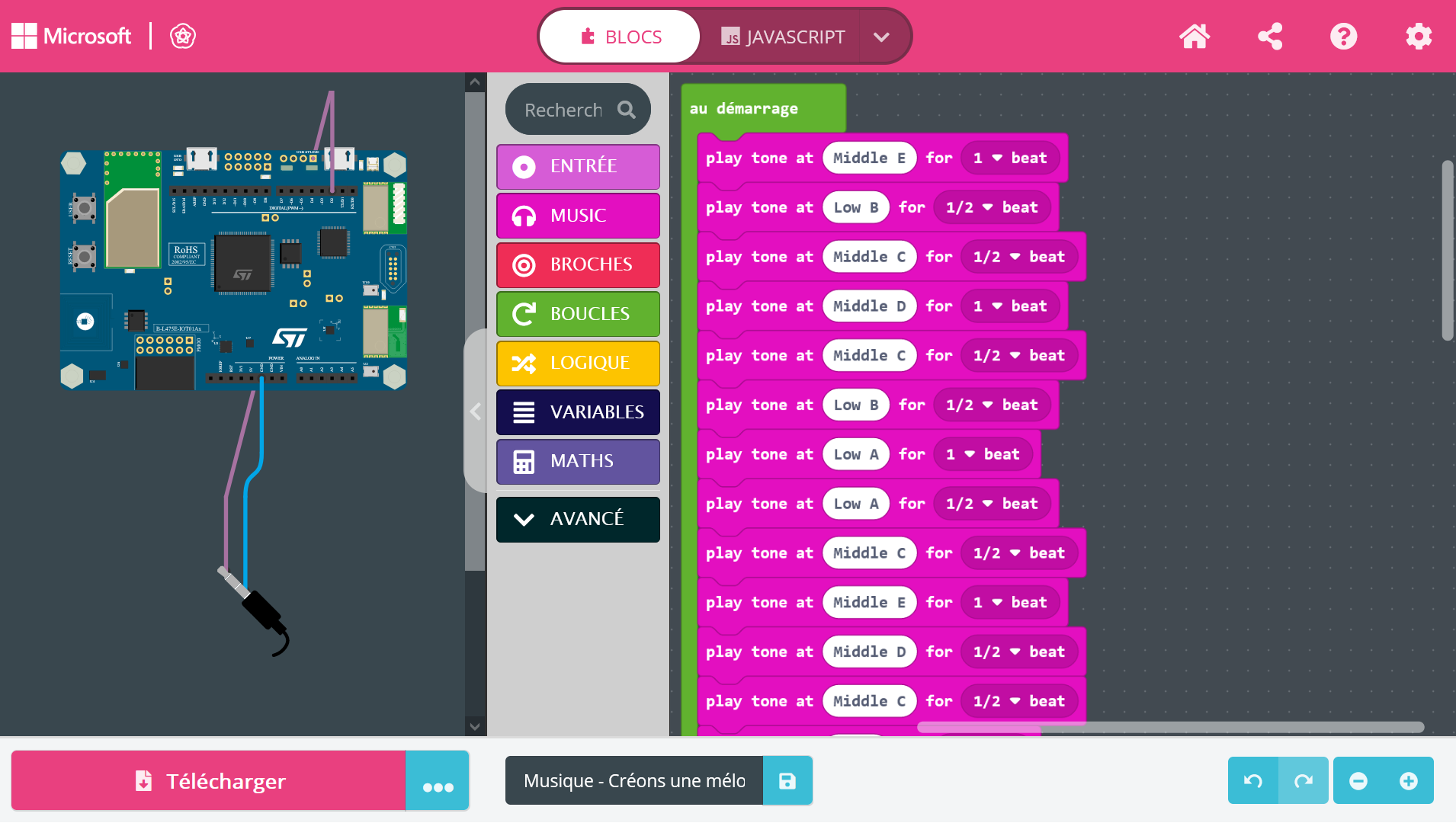This screenshot has width=1456, height=823.
Task: Click the project name input field
Action: tap(633, 780)
